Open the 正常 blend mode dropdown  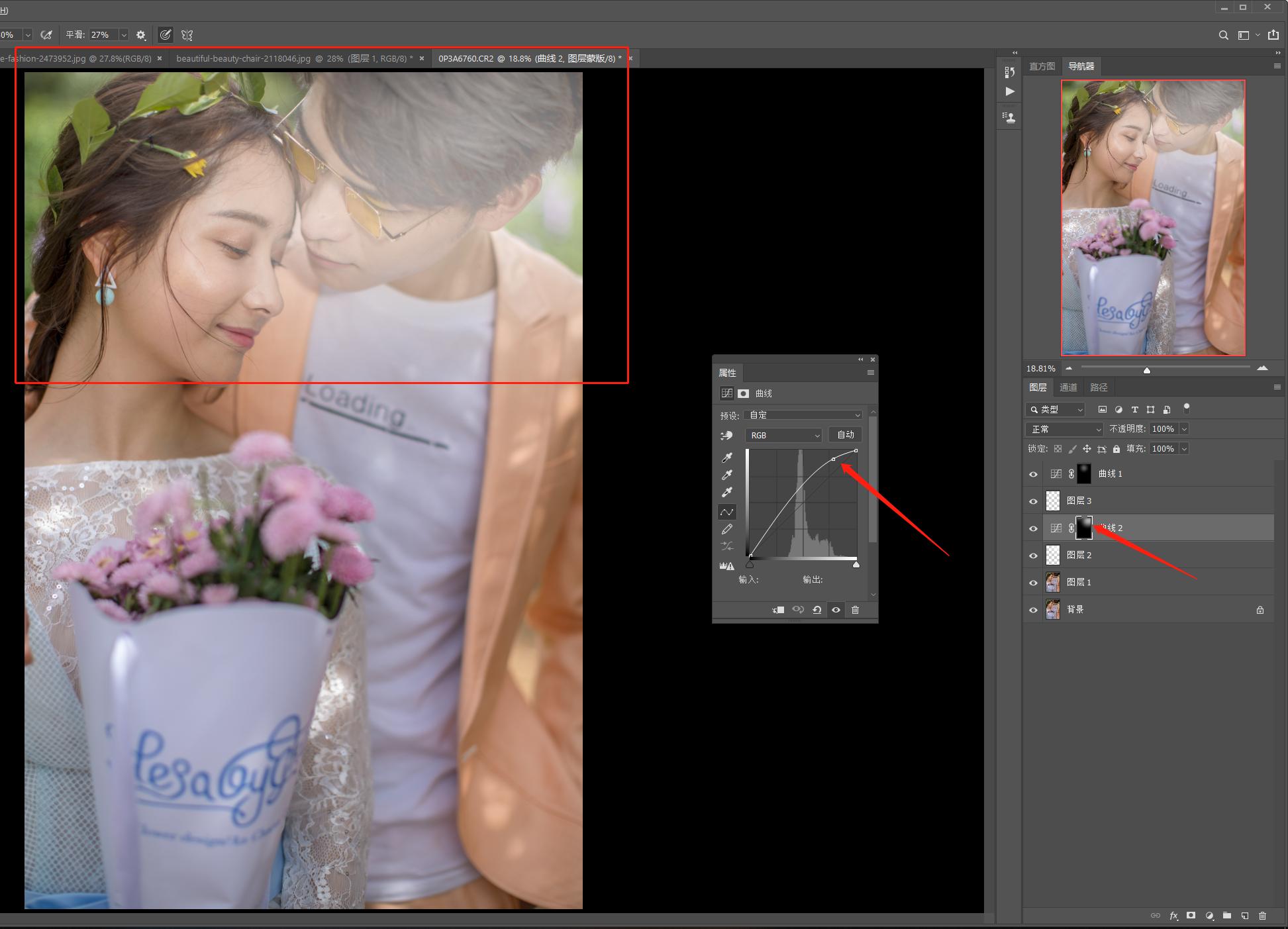pos(1064,429)
